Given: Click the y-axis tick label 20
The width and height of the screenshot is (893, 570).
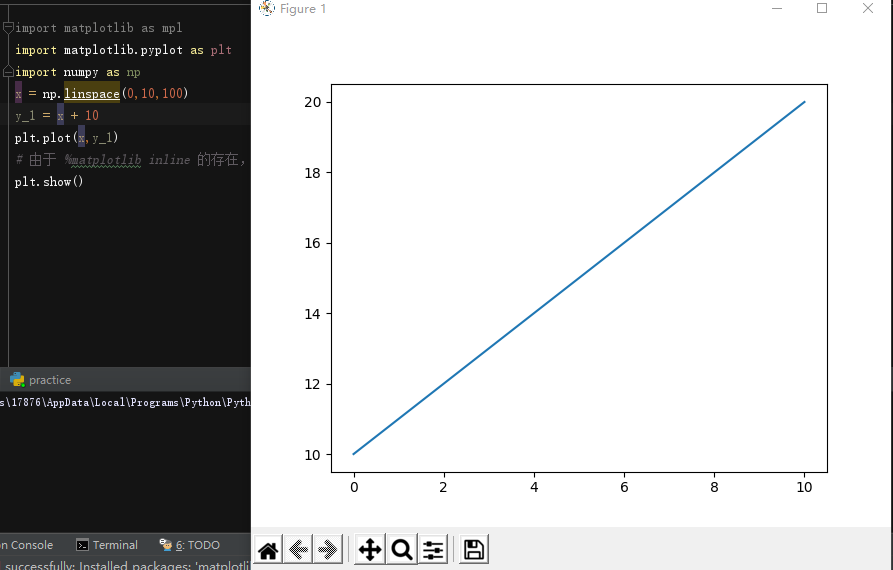Looking at the screenshot, I should tap(313, 102).
